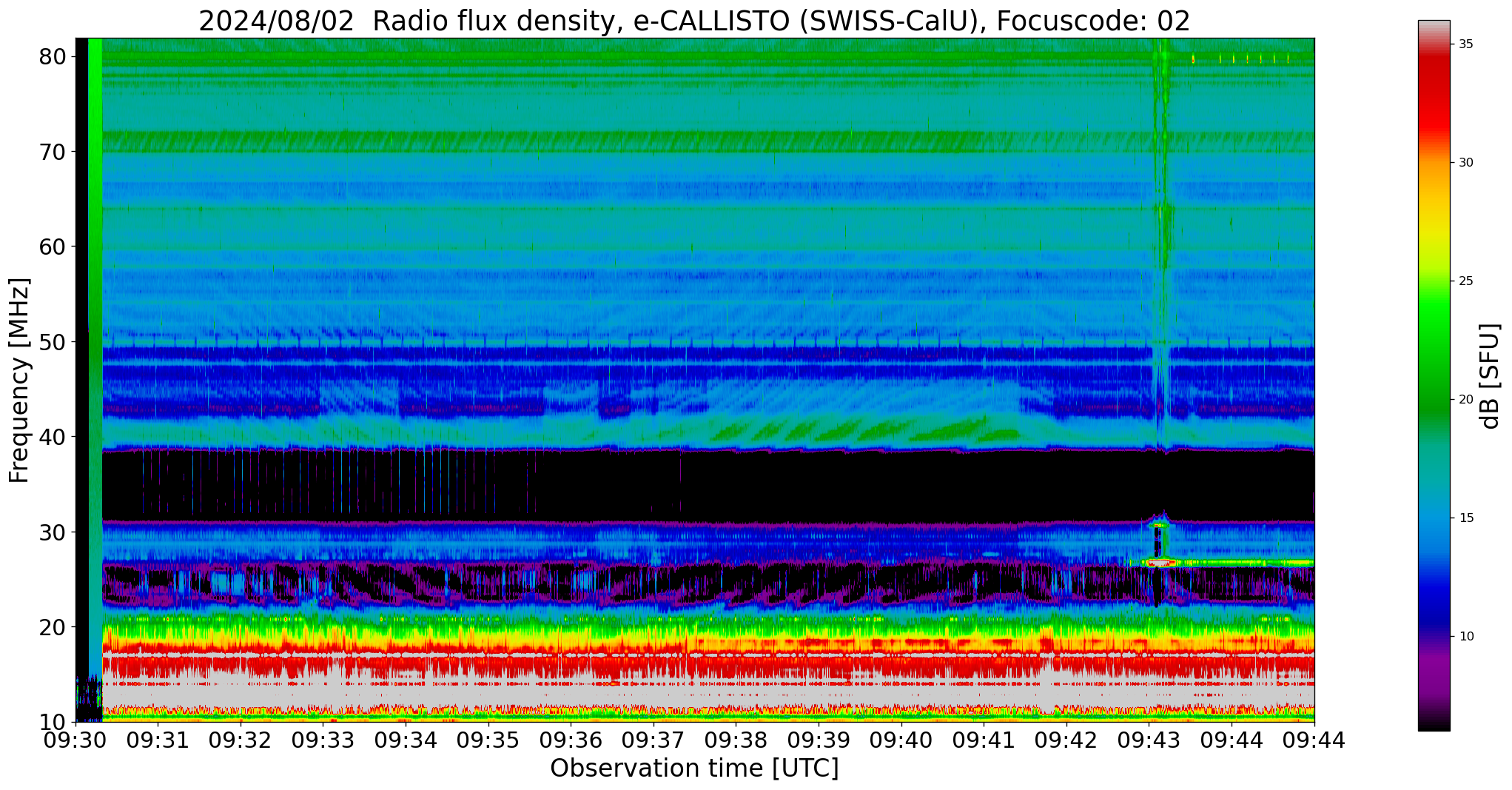The width and height of the screenshot is (1512, 790).
Task: Click the colorbar tick label 30
Action: (x=1465, y=163)
